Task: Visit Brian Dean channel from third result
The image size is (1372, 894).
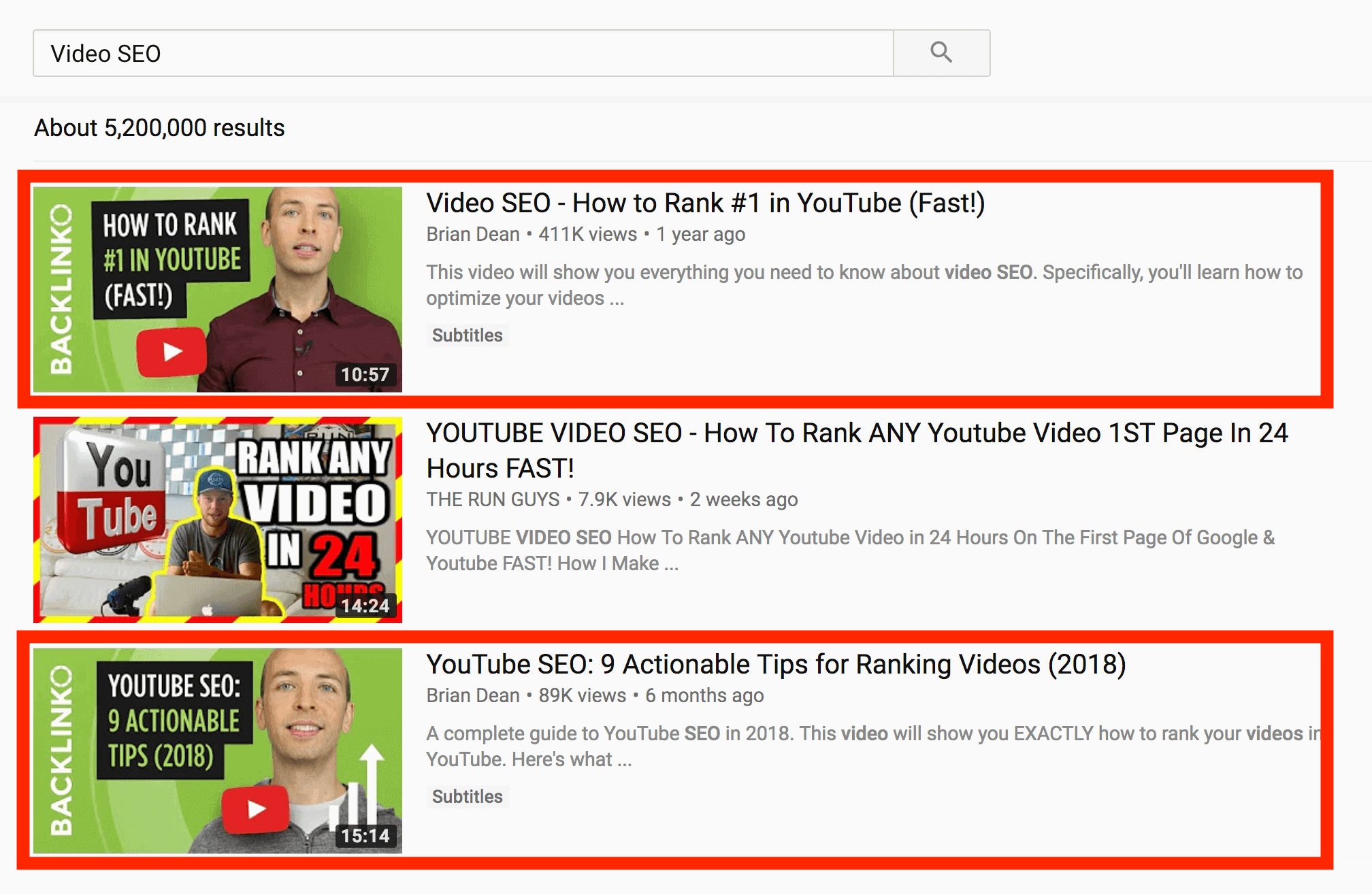Action: [x=473, y=696]
